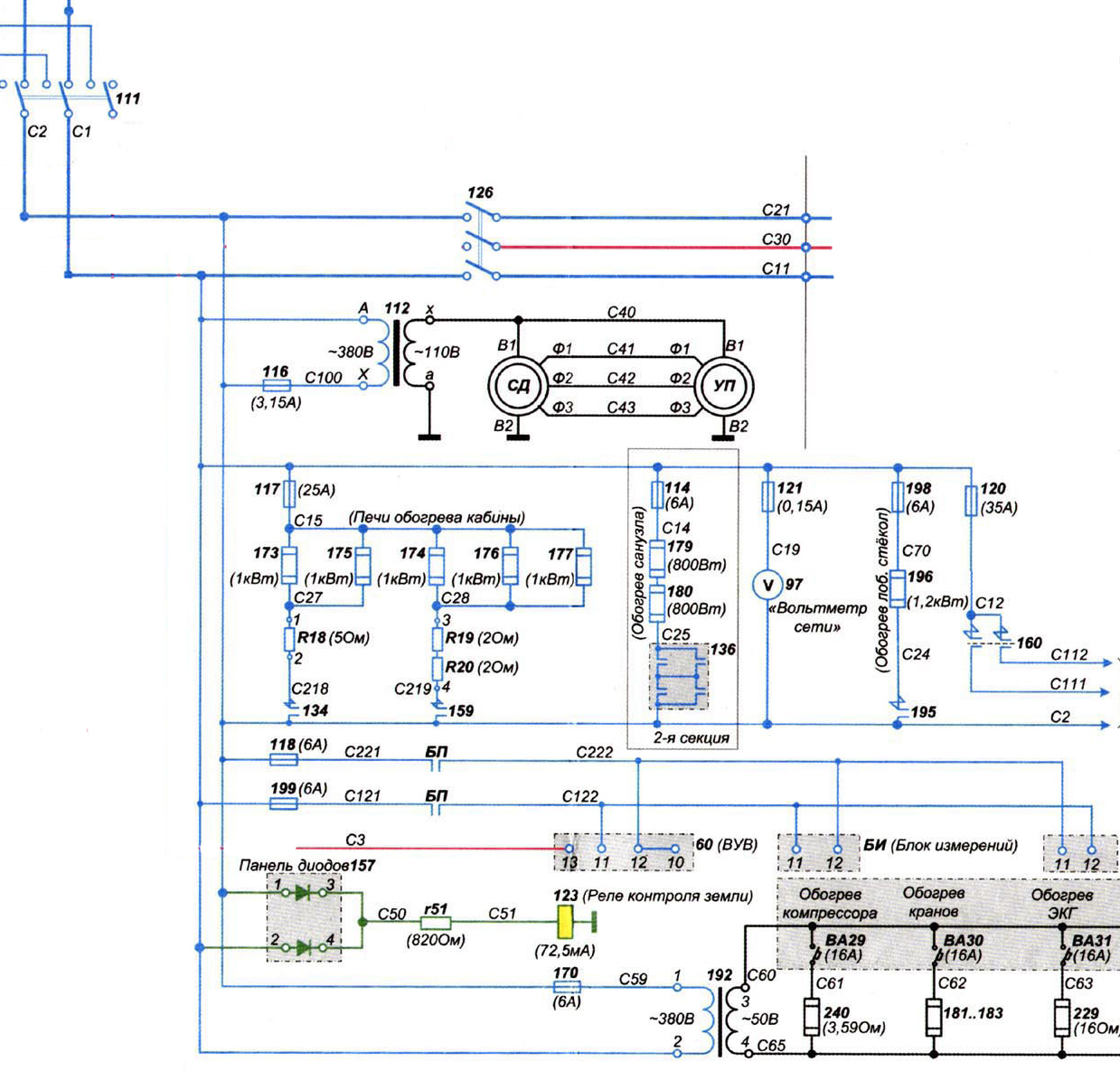Click the «Реле контроля земли» label
This screenshot has height=1071, width=1120.
pos(668,896)
